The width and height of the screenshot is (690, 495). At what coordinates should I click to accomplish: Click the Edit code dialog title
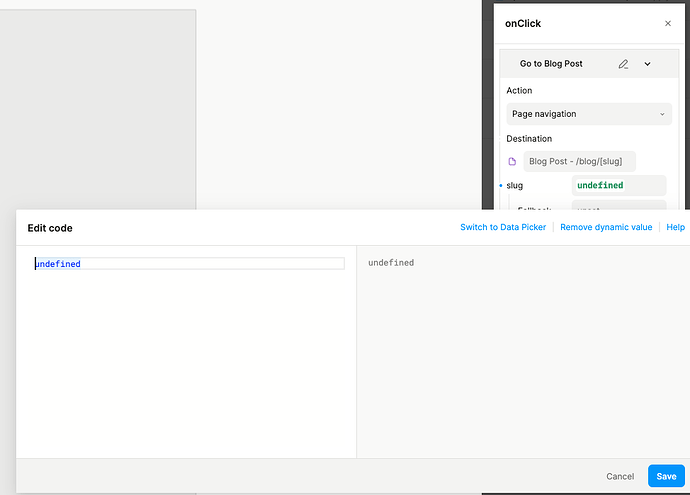tap(50, 228)
